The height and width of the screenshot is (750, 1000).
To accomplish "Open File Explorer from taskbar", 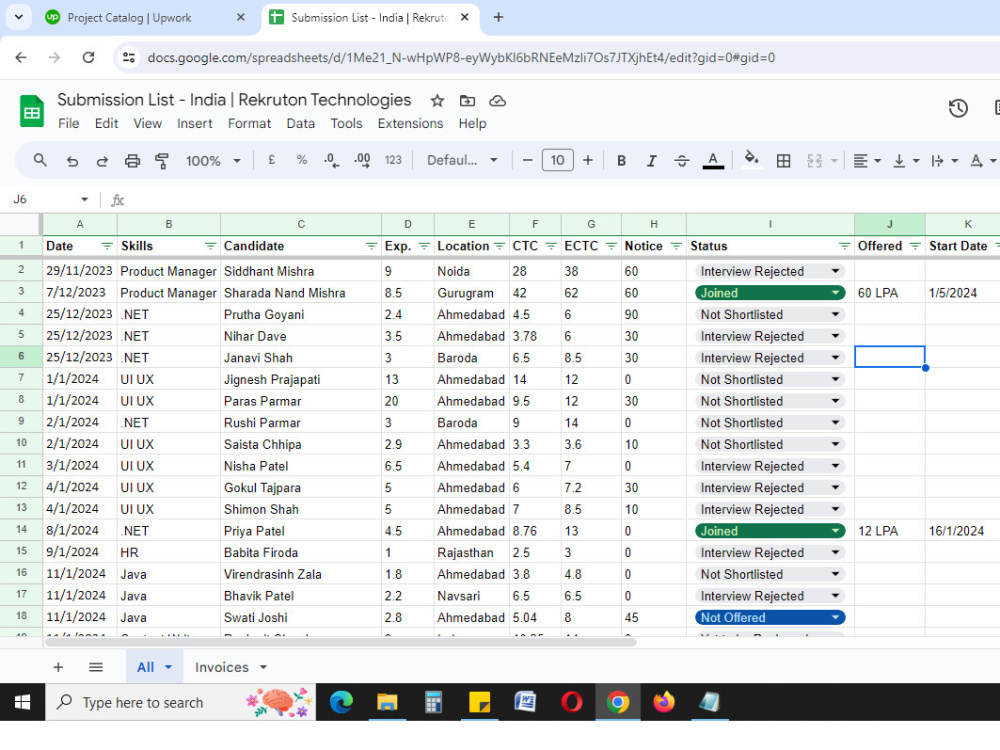I will point(387,702).
